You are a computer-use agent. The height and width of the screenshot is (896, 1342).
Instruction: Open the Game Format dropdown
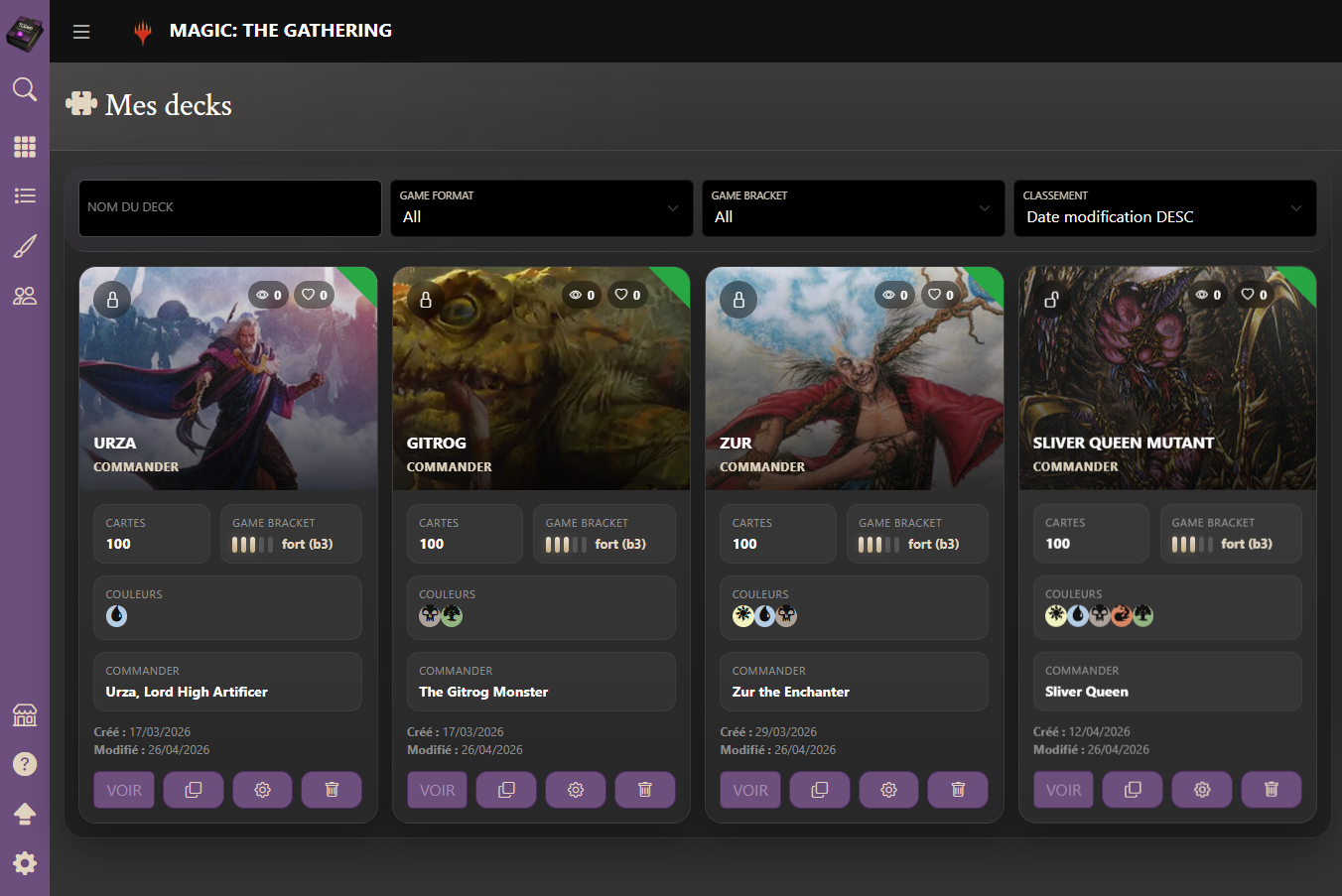542,208
